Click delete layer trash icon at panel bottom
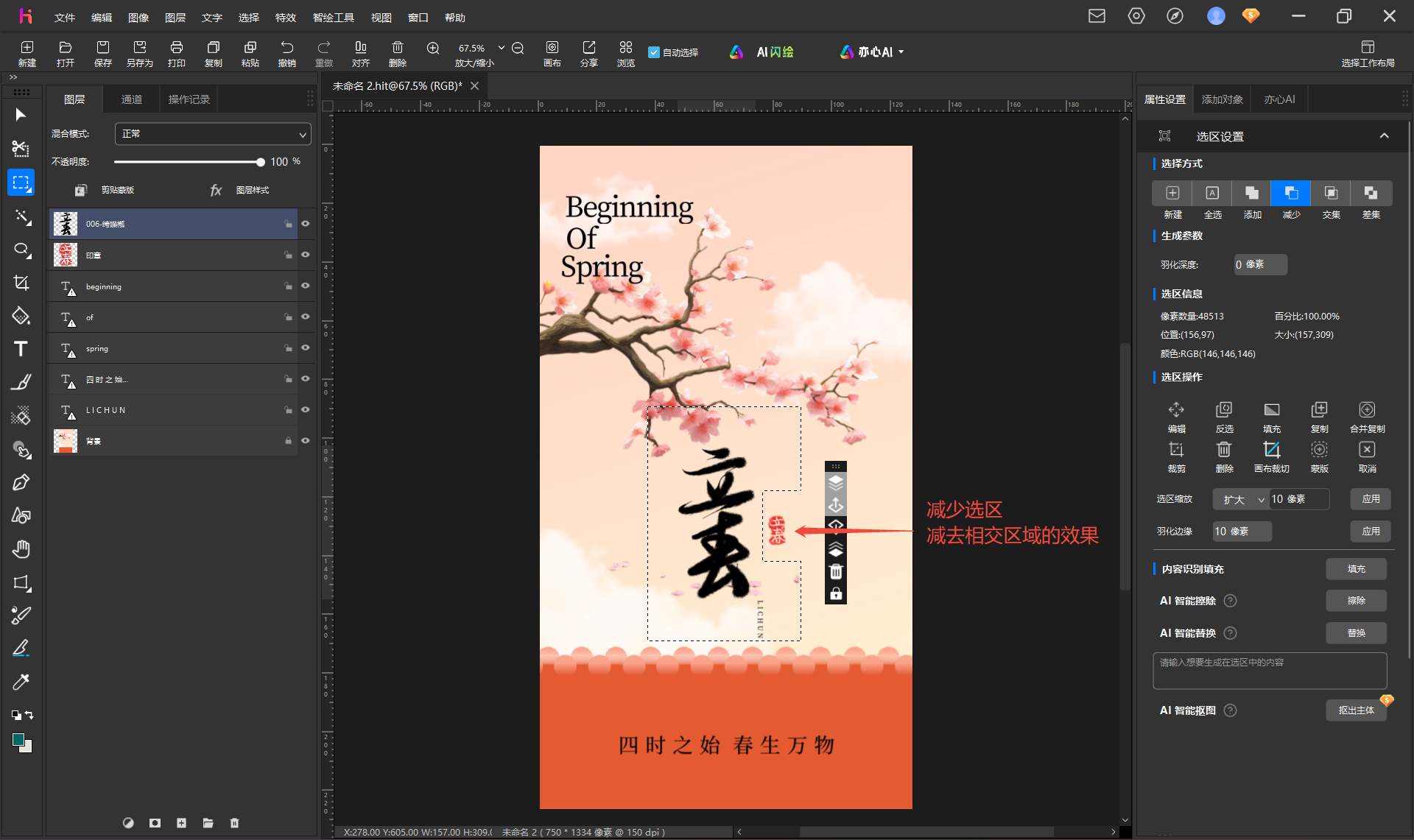1414x840 pixels. (x=234, y=823)
